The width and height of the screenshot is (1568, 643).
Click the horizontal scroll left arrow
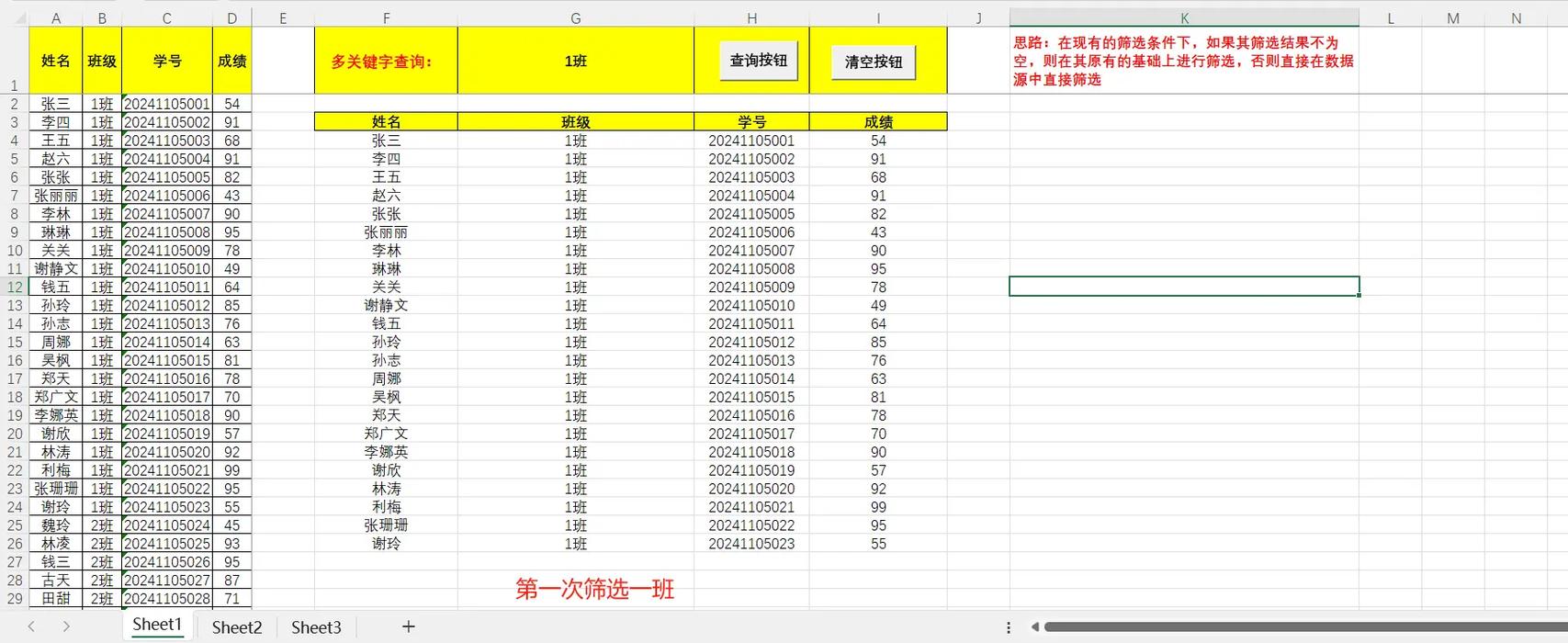pos(1034,627)
